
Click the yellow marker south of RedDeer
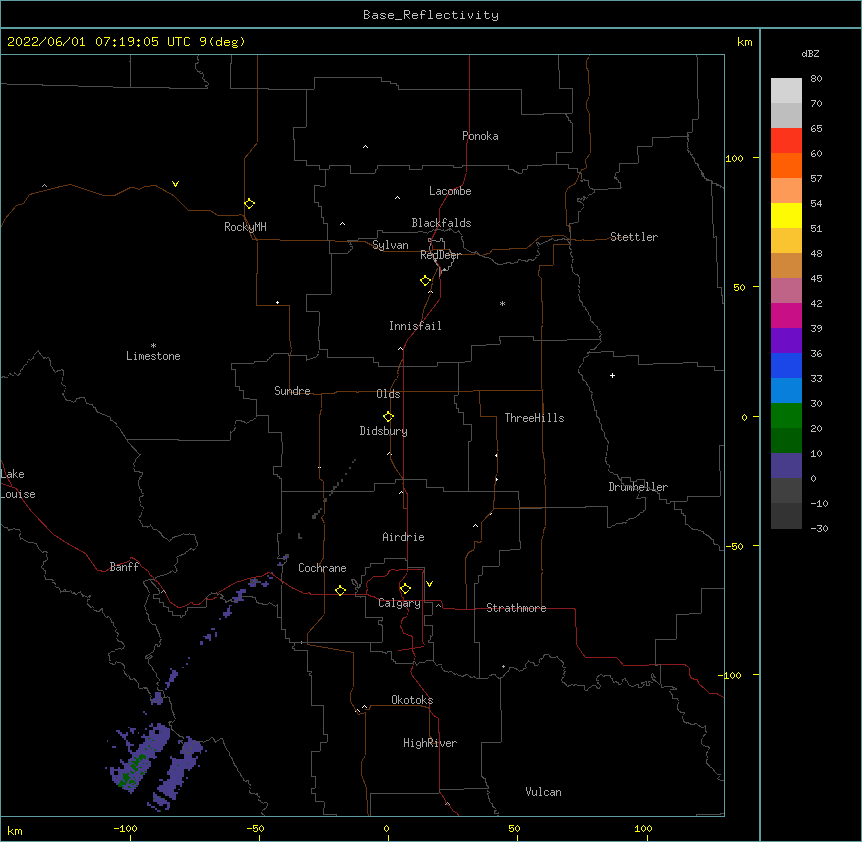pyautogui.click(x=426, y=281)
